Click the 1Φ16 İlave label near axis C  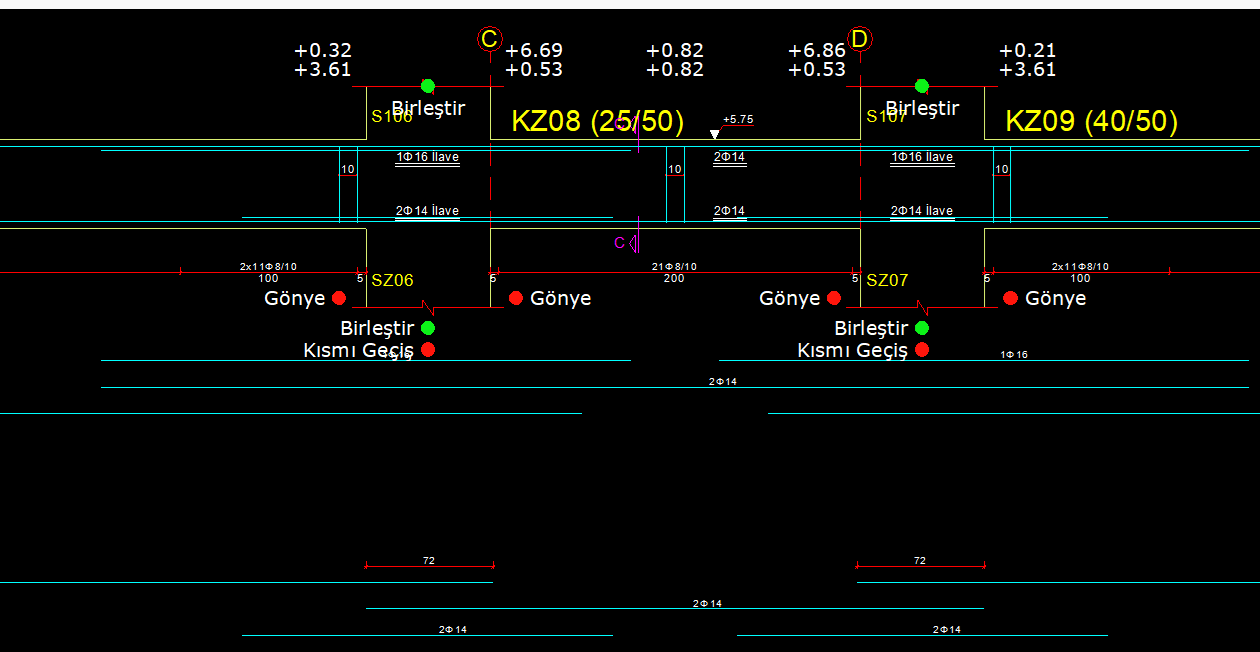(427, 157)
